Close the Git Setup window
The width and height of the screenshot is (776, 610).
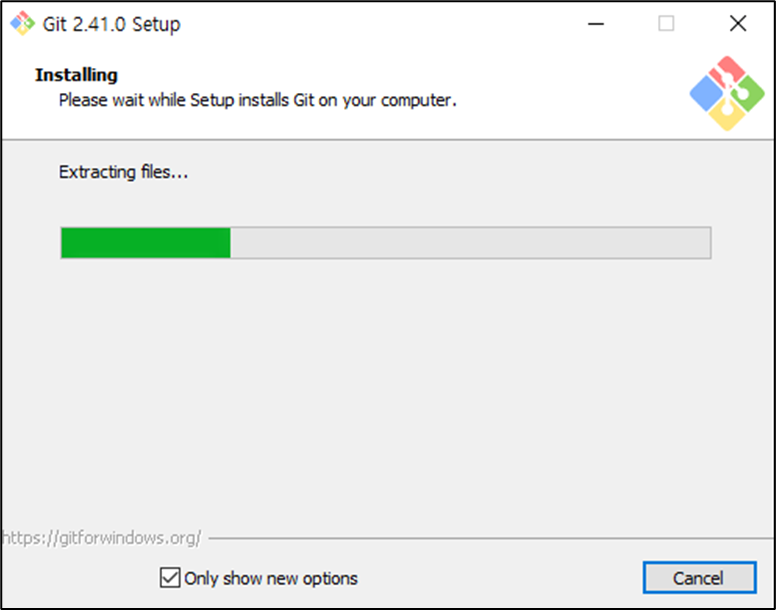pos(738,23)
